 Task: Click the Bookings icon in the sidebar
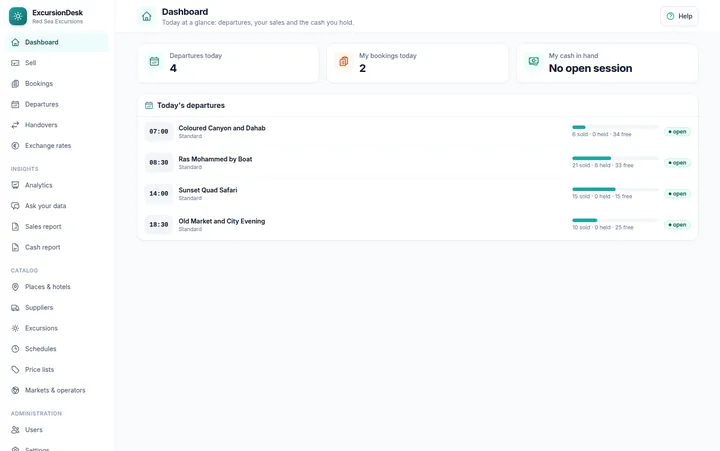(x=15, y=84)
